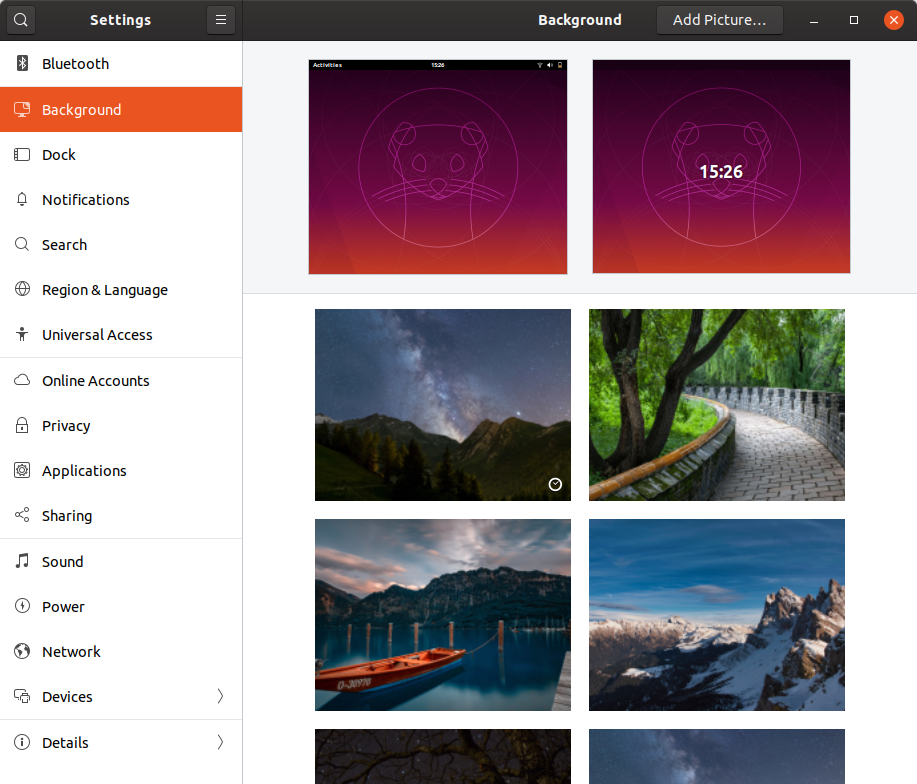This screenshot has height=784, width=917.
Task: Minimize the Settings window
Action: 813,20
